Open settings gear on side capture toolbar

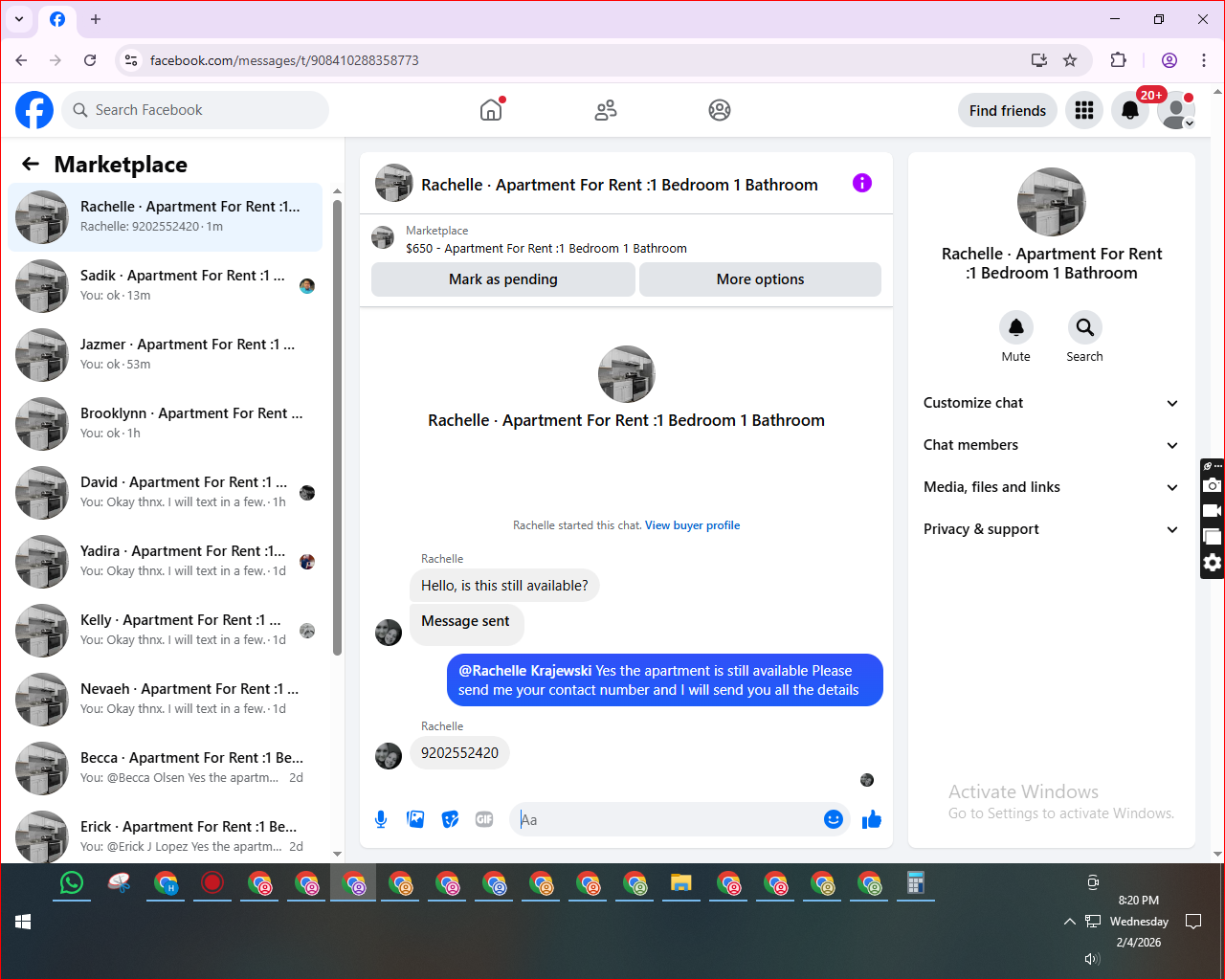[x=1212, y=563]
